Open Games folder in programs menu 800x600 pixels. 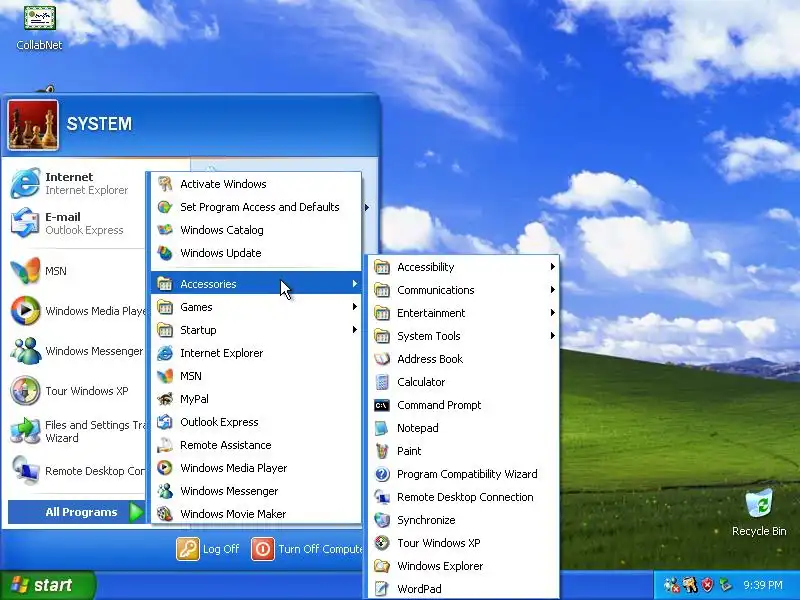(x=256, y=307)
